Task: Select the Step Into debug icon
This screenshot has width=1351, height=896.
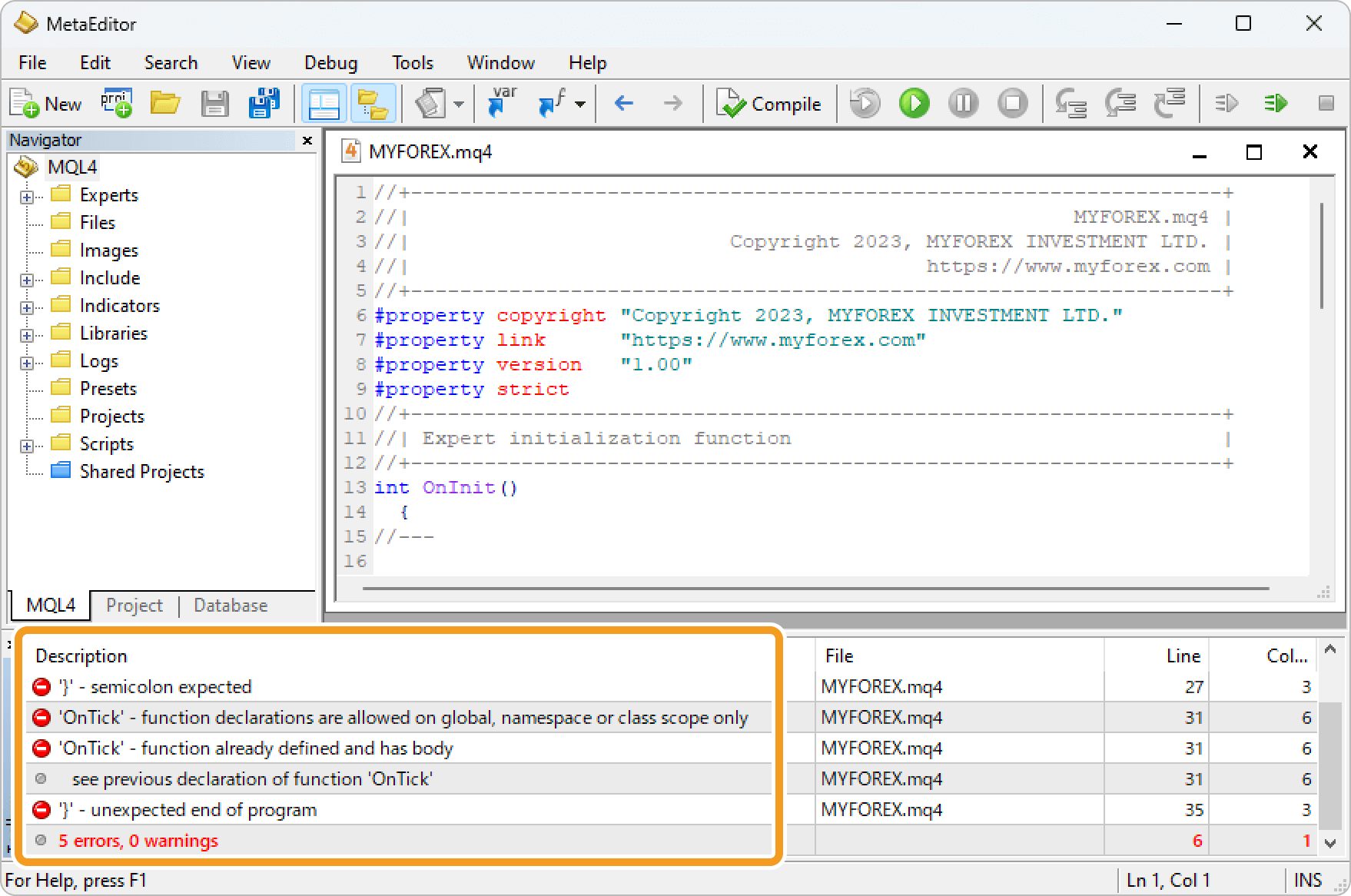Action: (1071, 103)
